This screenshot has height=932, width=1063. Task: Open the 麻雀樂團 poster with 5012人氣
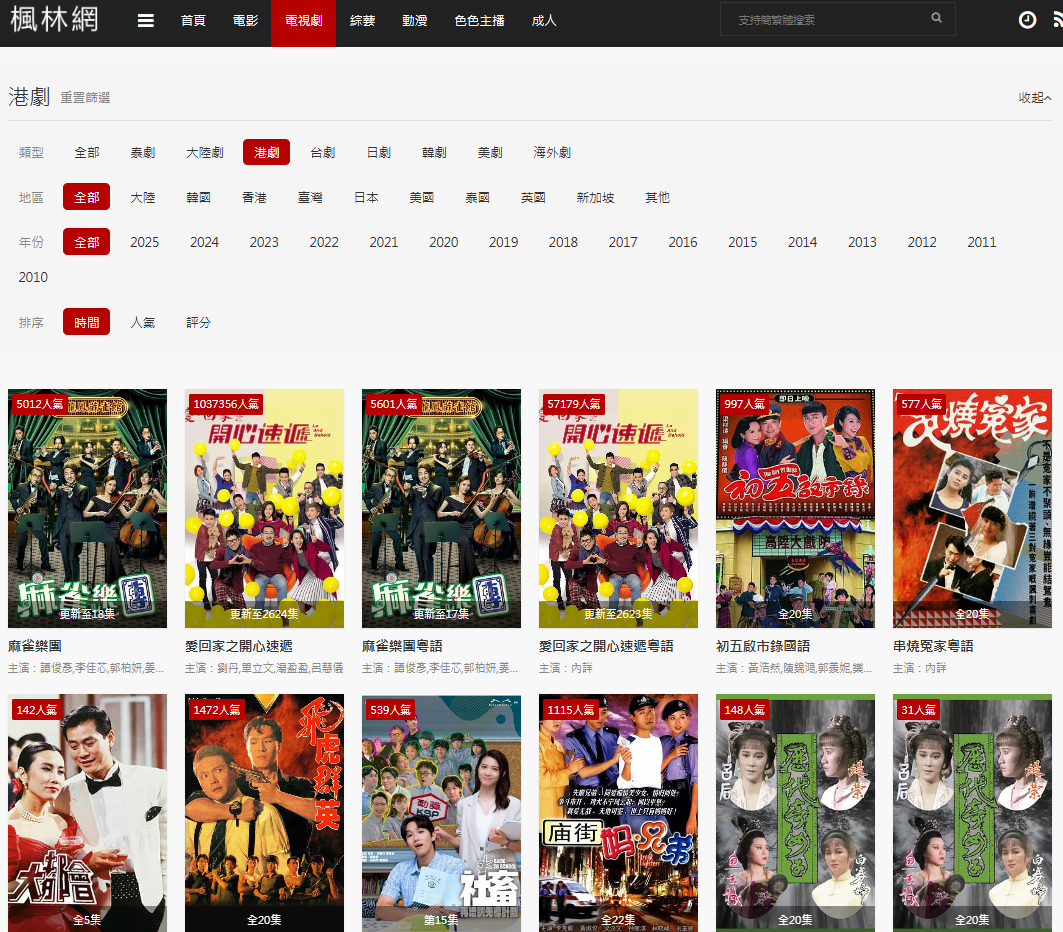click(87, 508)
